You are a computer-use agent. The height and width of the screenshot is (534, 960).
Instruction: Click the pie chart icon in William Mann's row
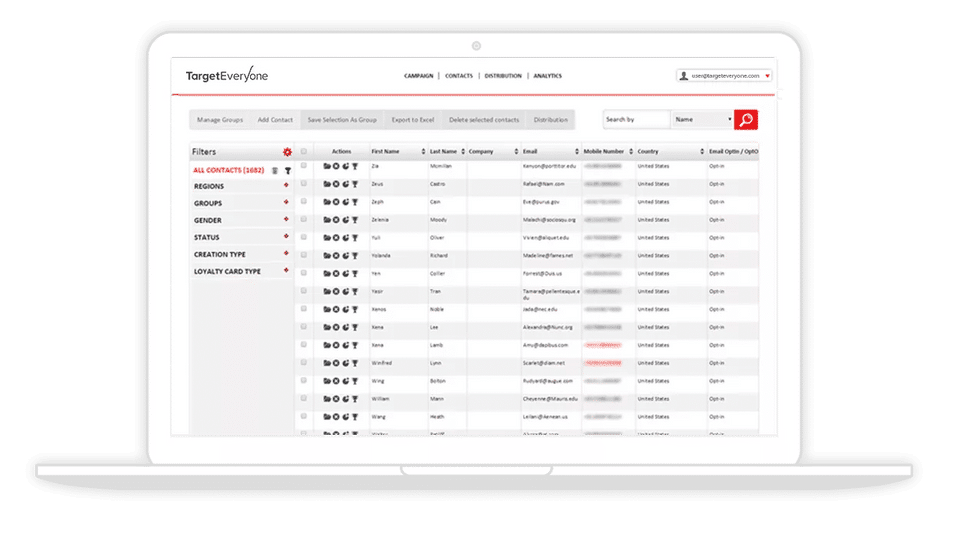point(346,399)
